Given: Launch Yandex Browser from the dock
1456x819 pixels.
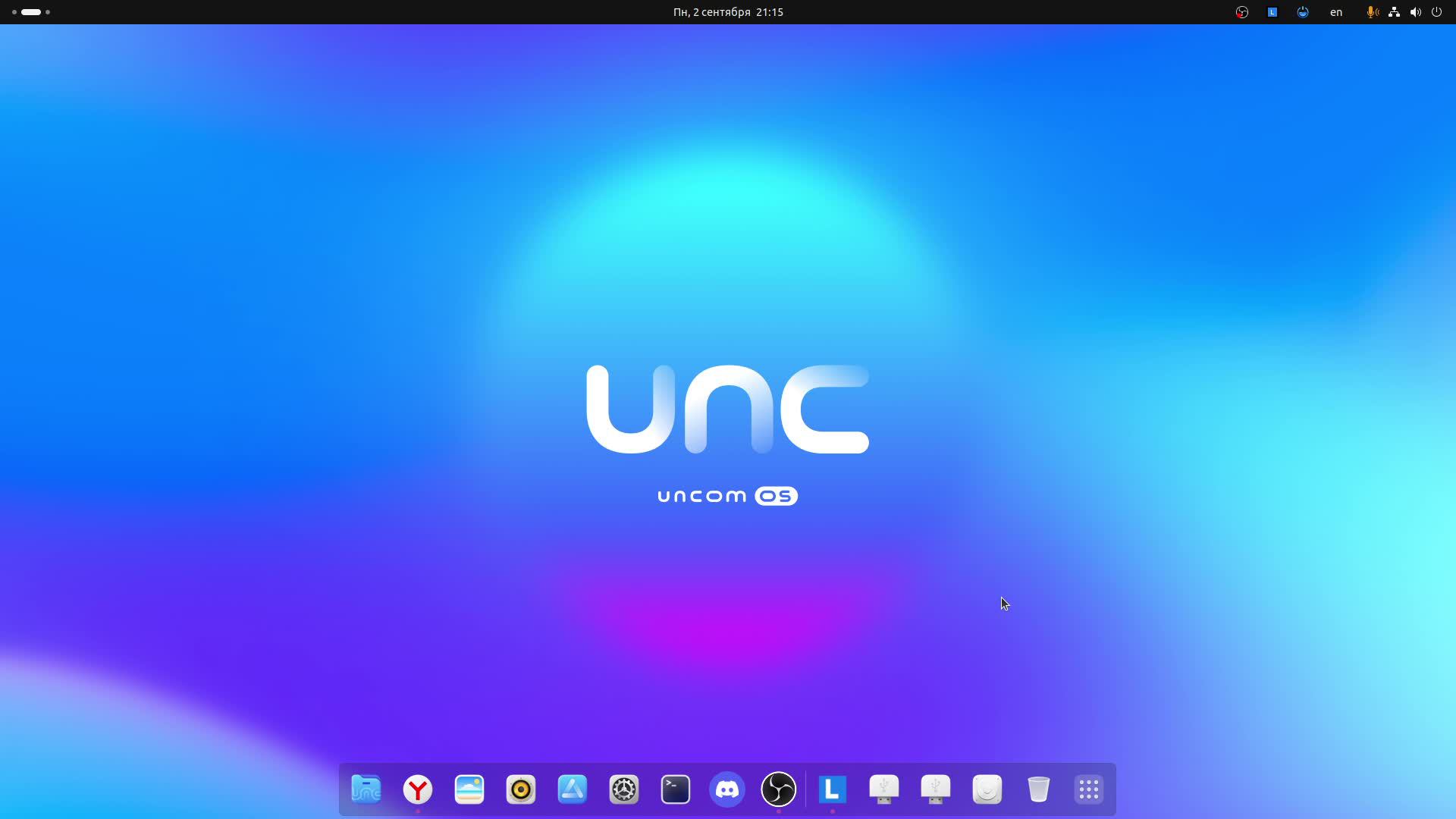Looking at the screenshot, I should coord(418,789).
